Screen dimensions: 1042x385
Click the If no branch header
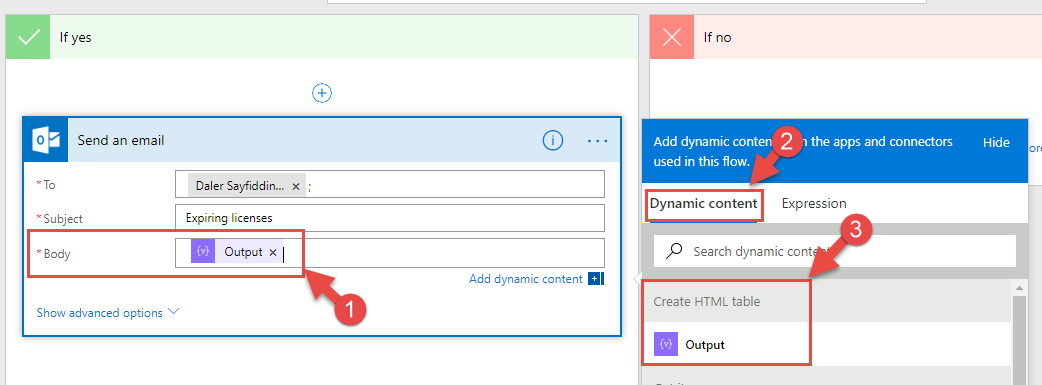coord(845,37)
